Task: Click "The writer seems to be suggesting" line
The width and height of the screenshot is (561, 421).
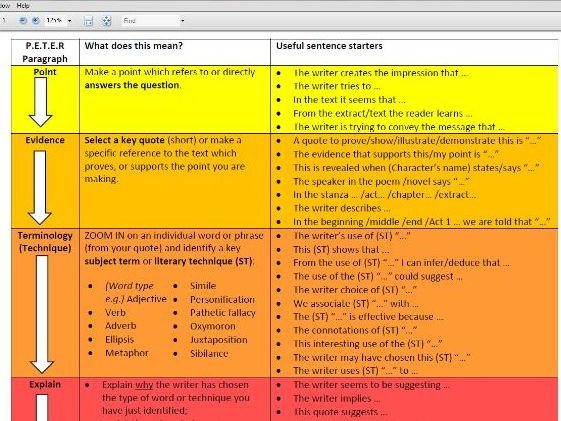Action: tap(371, 385)
